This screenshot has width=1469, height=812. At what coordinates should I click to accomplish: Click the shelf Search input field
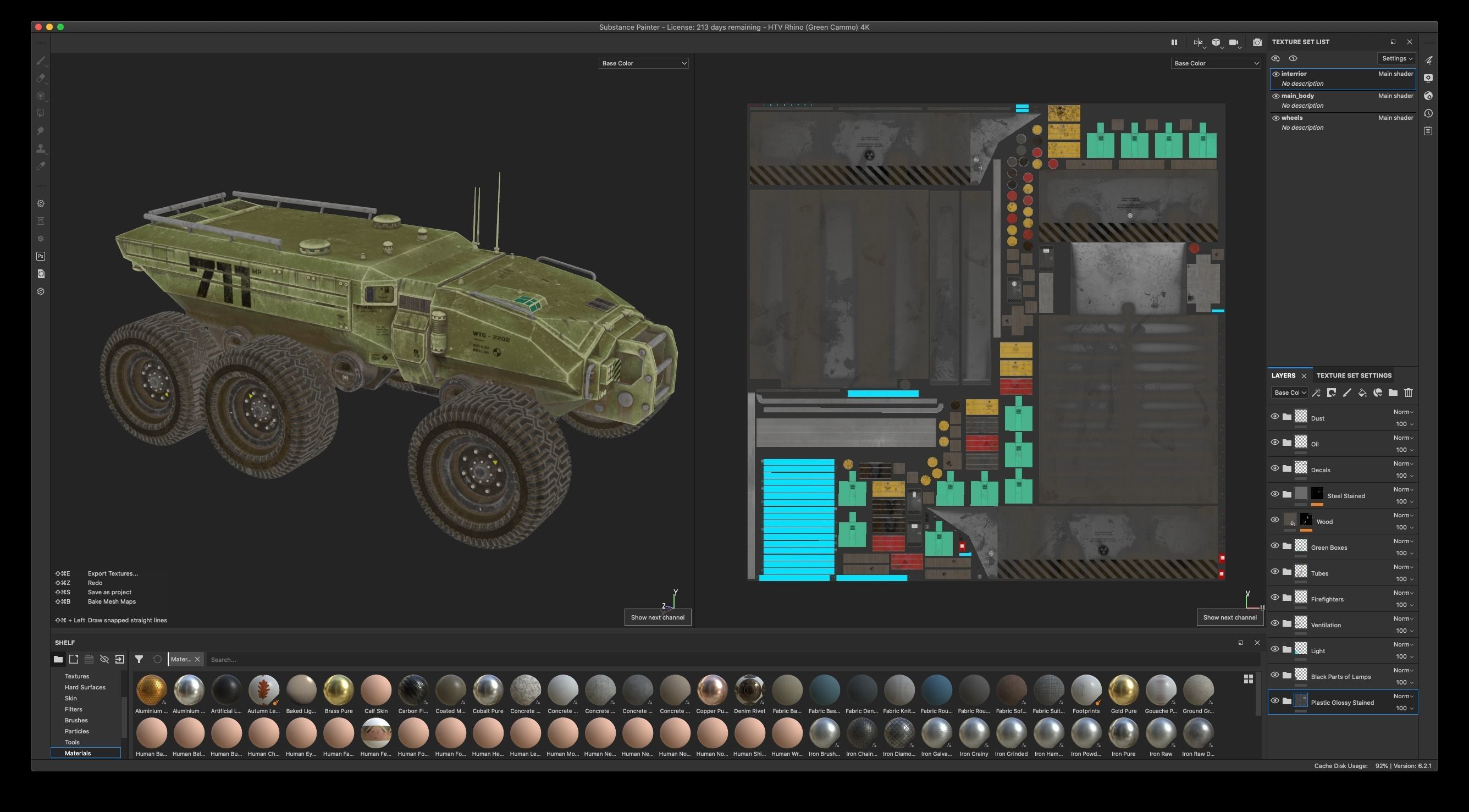(733, 659)
